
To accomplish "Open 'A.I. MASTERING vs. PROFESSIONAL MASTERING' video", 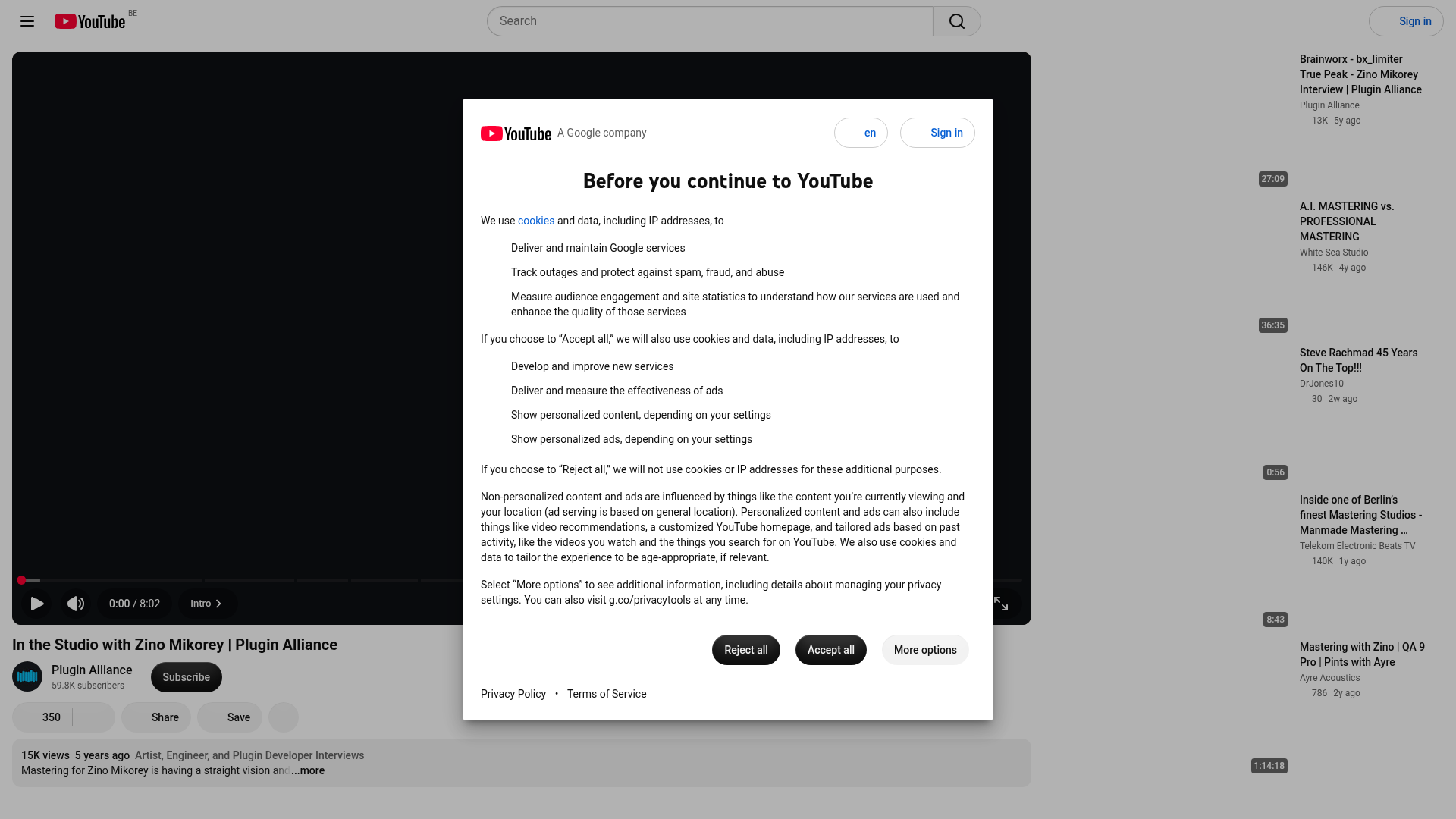I will (1347, 221).
